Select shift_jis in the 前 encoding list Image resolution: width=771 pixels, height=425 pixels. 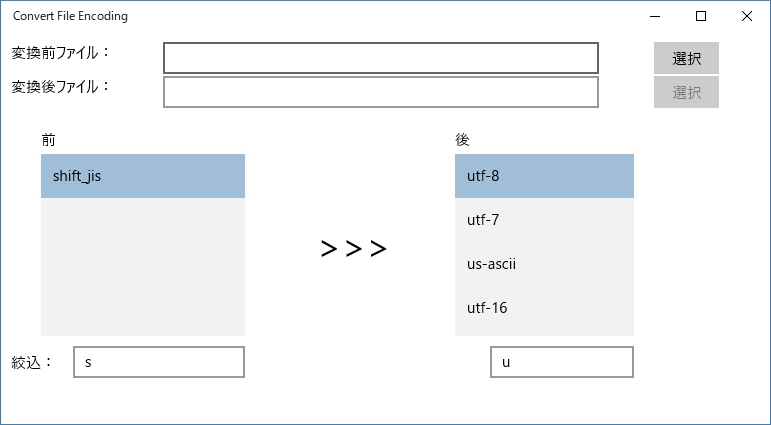pyautogui.click(x=143, y=176)
